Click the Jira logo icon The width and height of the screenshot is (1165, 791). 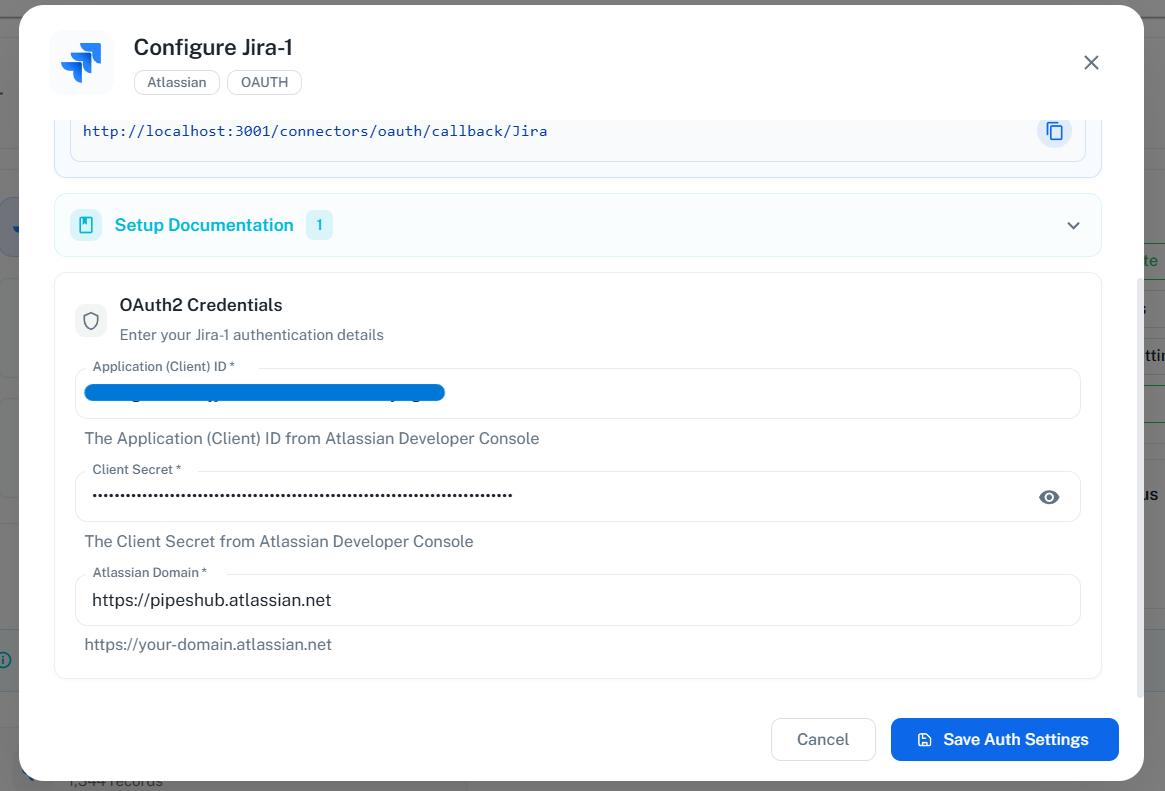[x=81, y=62]
